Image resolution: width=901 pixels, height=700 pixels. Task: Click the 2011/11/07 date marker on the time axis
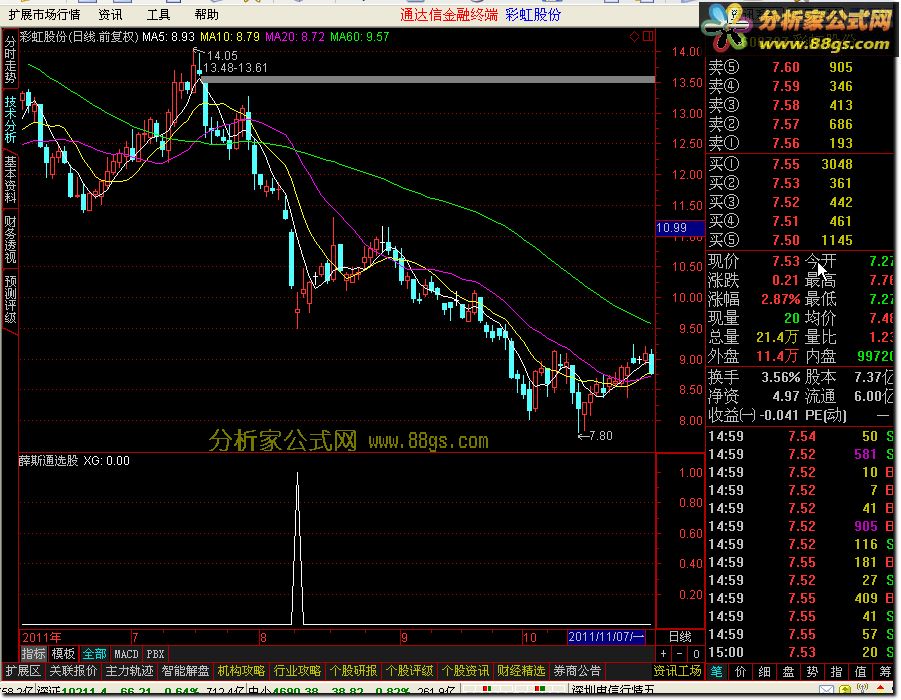point(606,637)
